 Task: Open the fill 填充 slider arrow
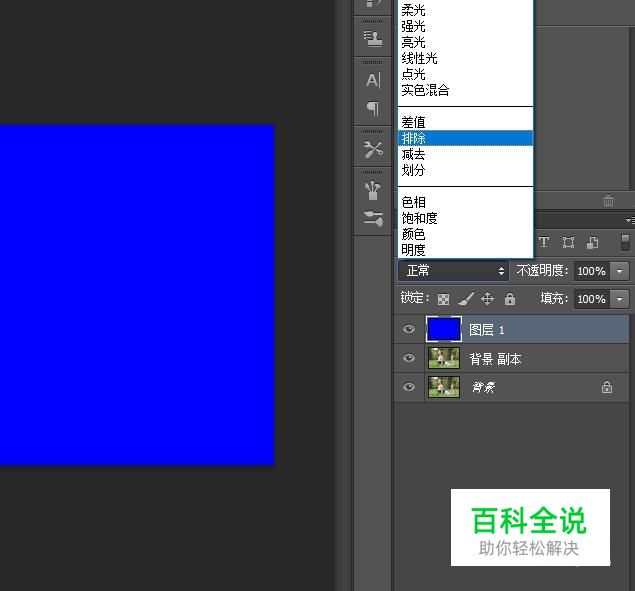[619, 299]
